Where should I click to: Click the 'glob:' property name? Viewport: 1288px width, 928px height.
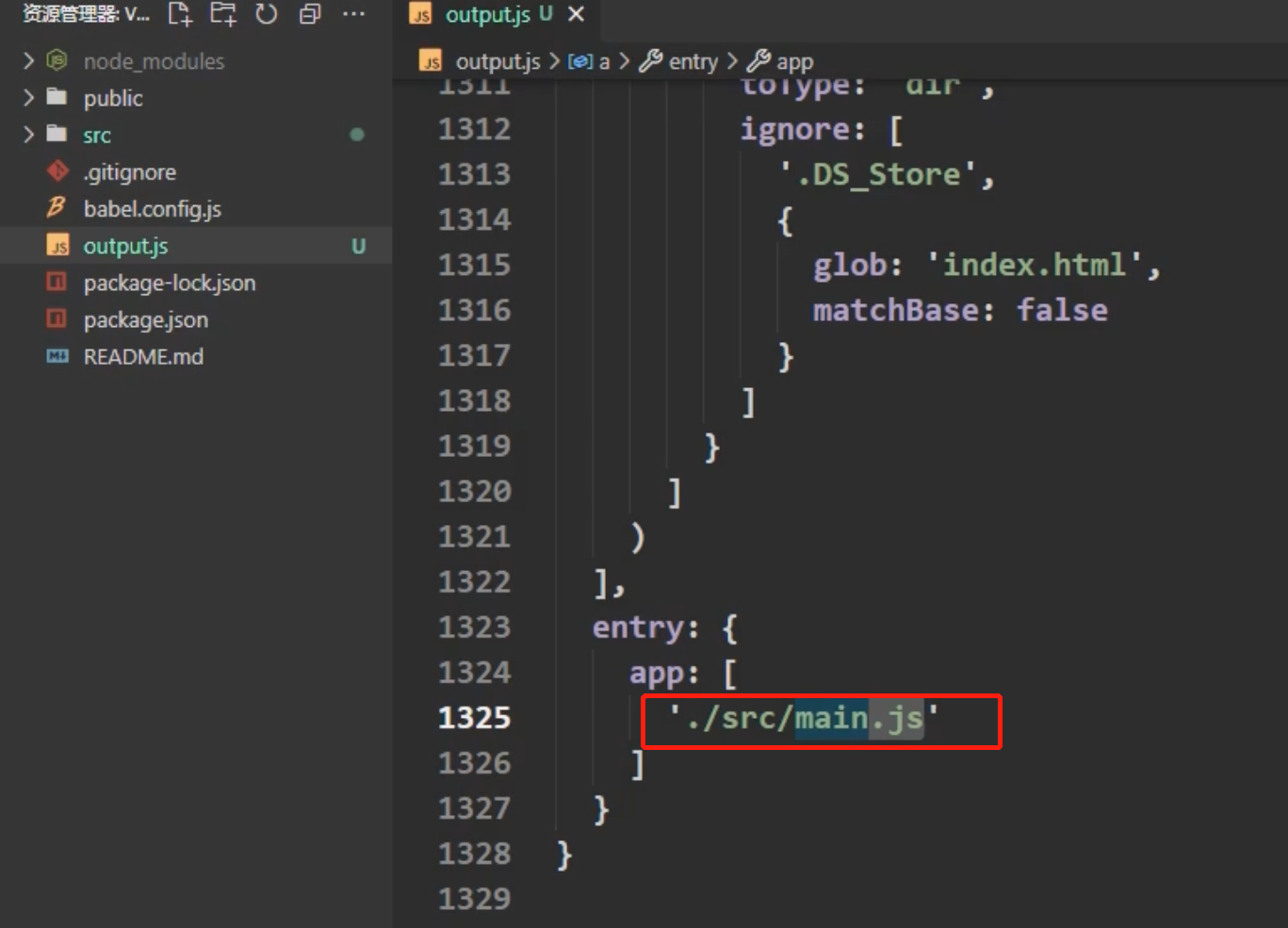(x=857, y=266)
